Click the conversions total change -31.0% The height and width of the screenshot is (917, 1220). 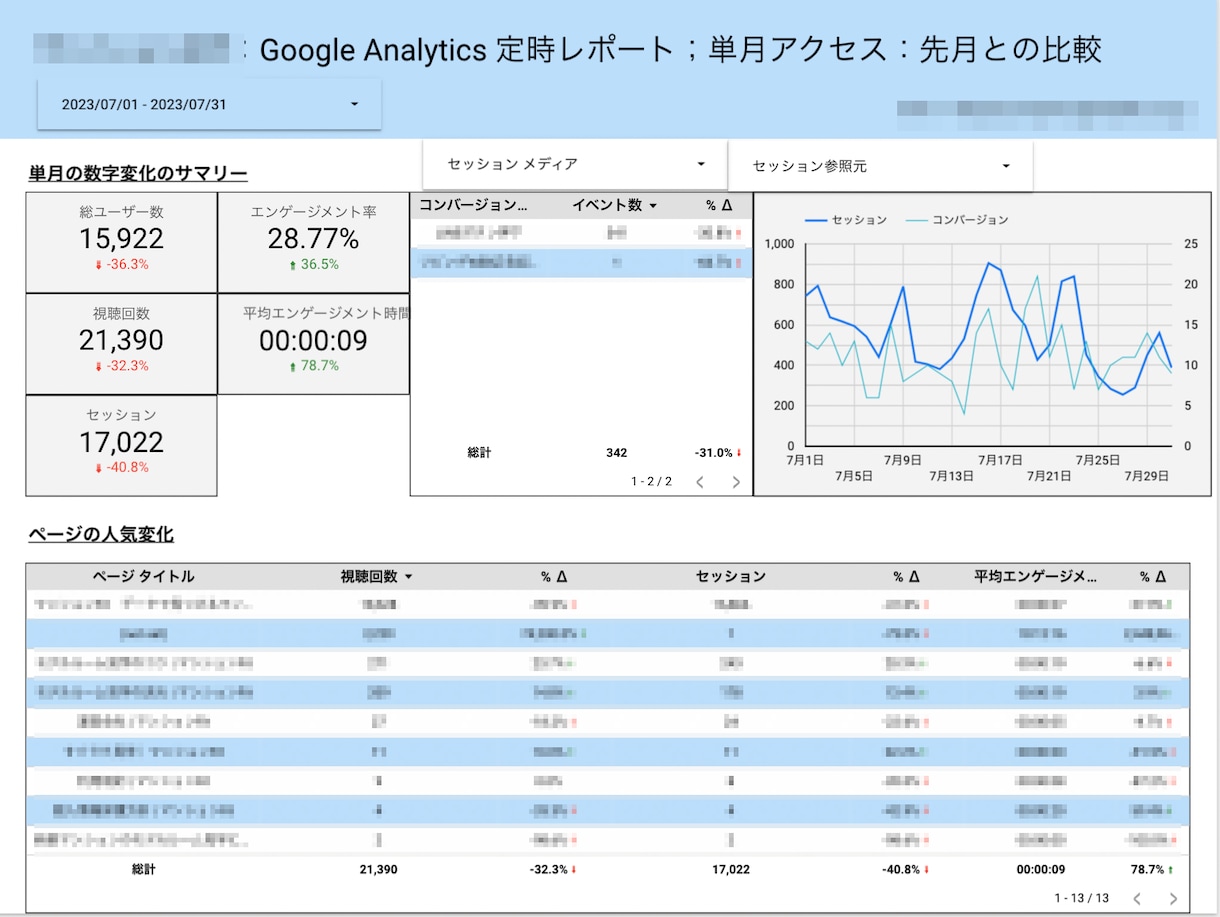718,453
